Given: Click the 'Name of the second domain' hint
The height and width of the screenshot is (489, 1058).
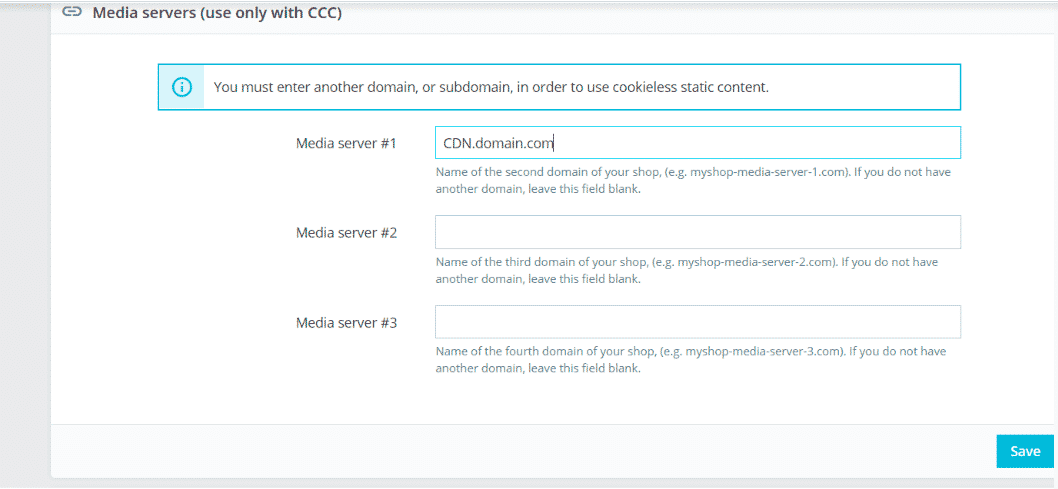Looking at the screenshot, I should 693,181.
